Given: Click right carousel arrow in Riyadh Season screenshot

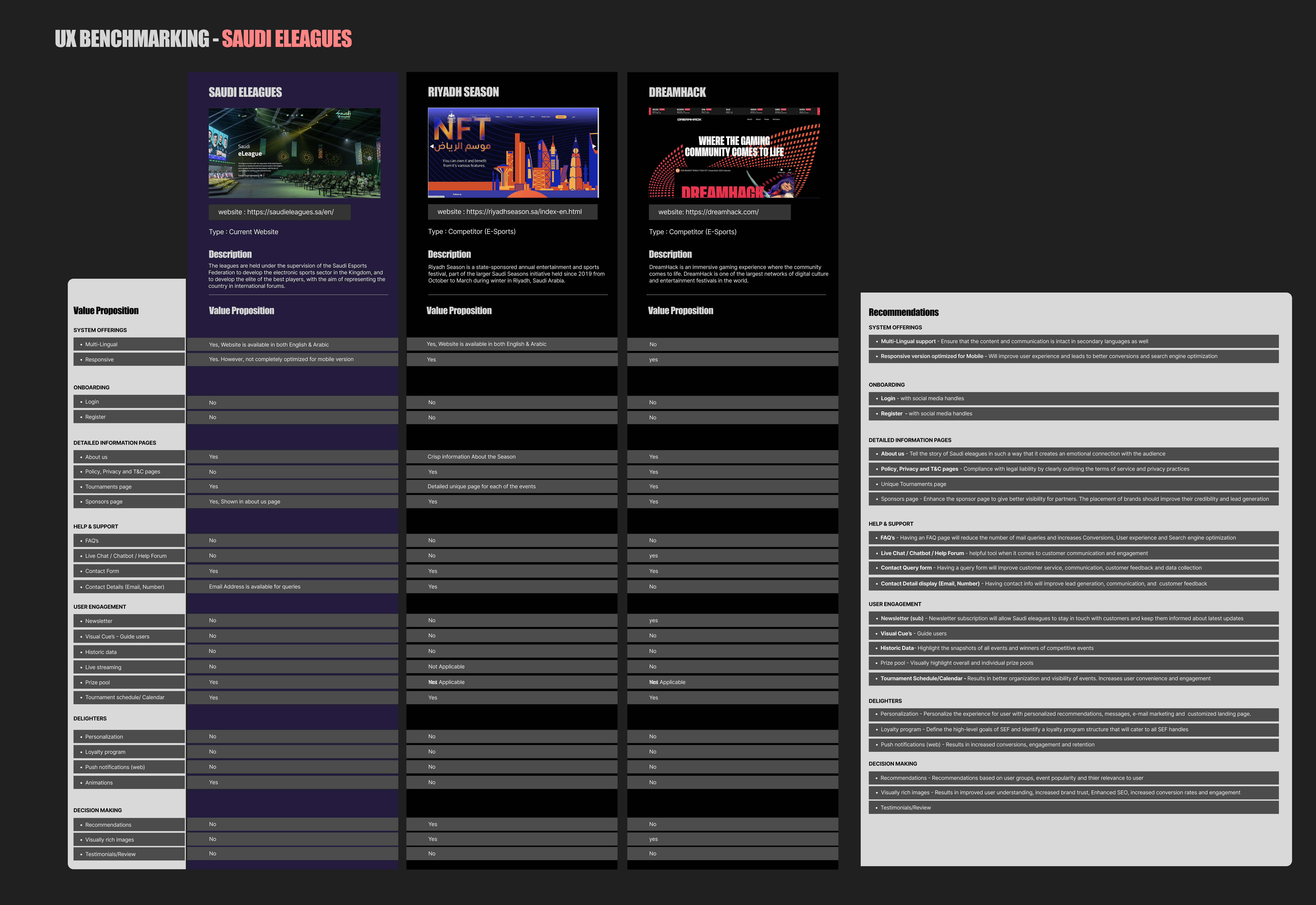Looking at the screenshot, I should 594,146.
